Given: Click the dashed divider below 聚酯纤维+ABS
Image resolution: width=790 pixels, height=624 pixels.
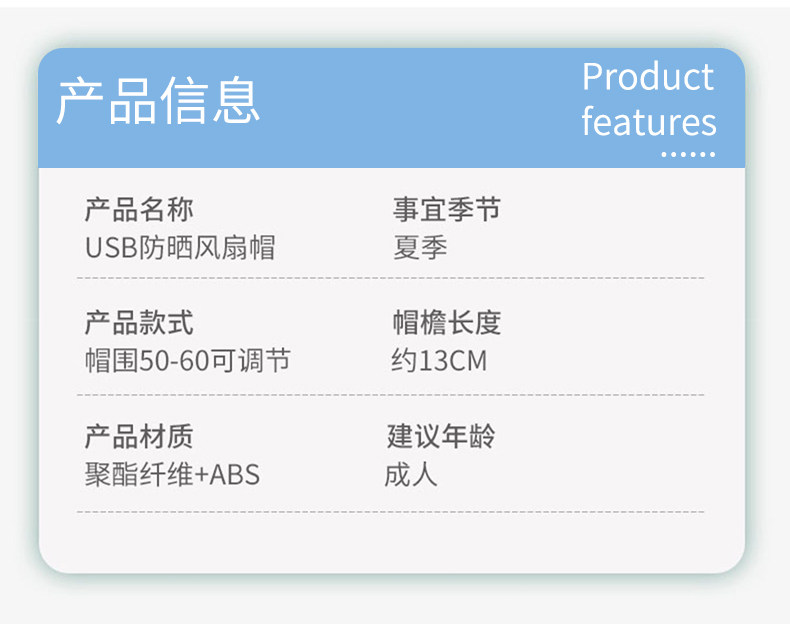Looking at the screenshot, I should click(x=391, y=512).
